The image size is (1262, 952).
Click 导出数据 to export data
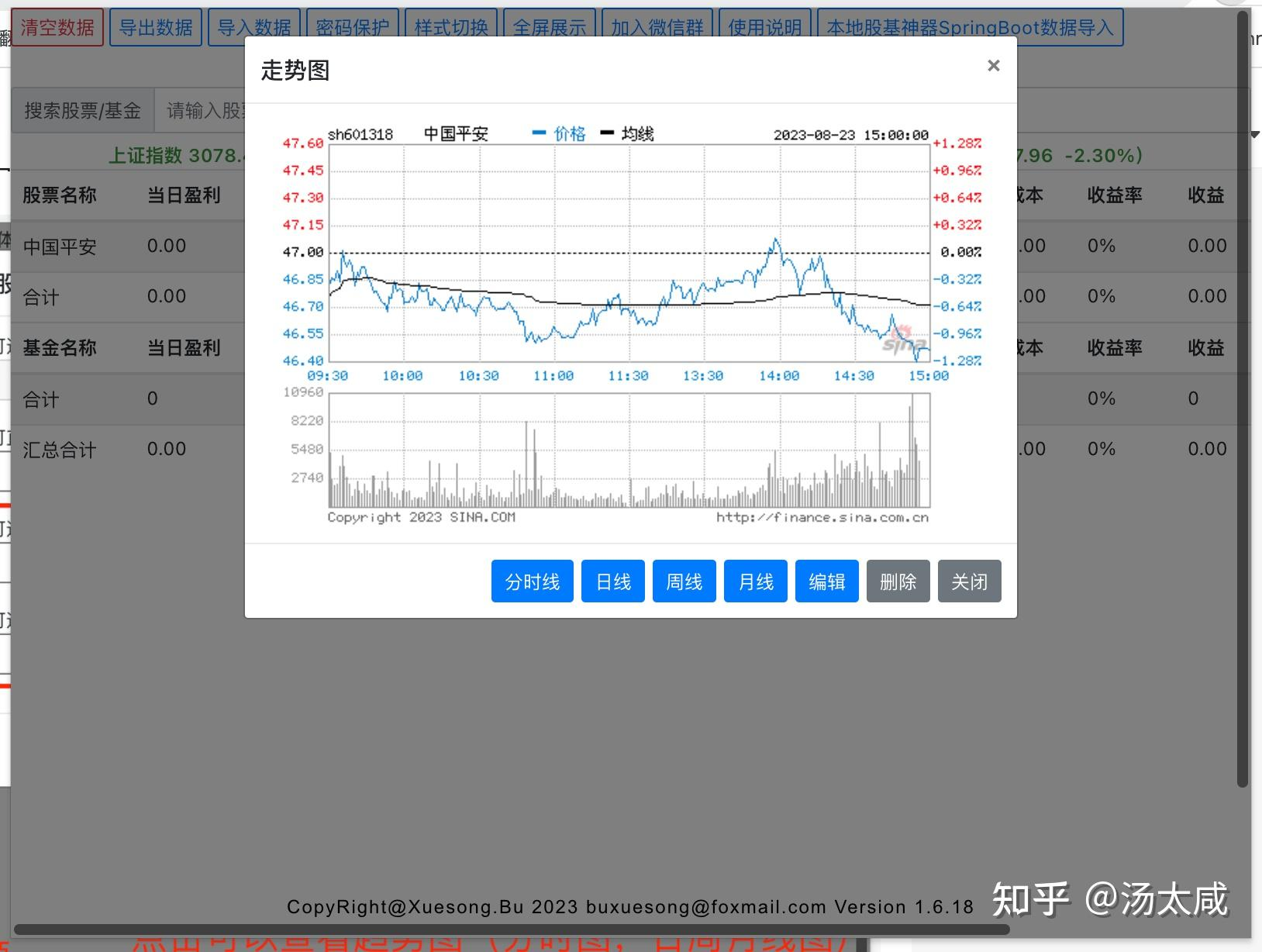(x=156, y=26)
